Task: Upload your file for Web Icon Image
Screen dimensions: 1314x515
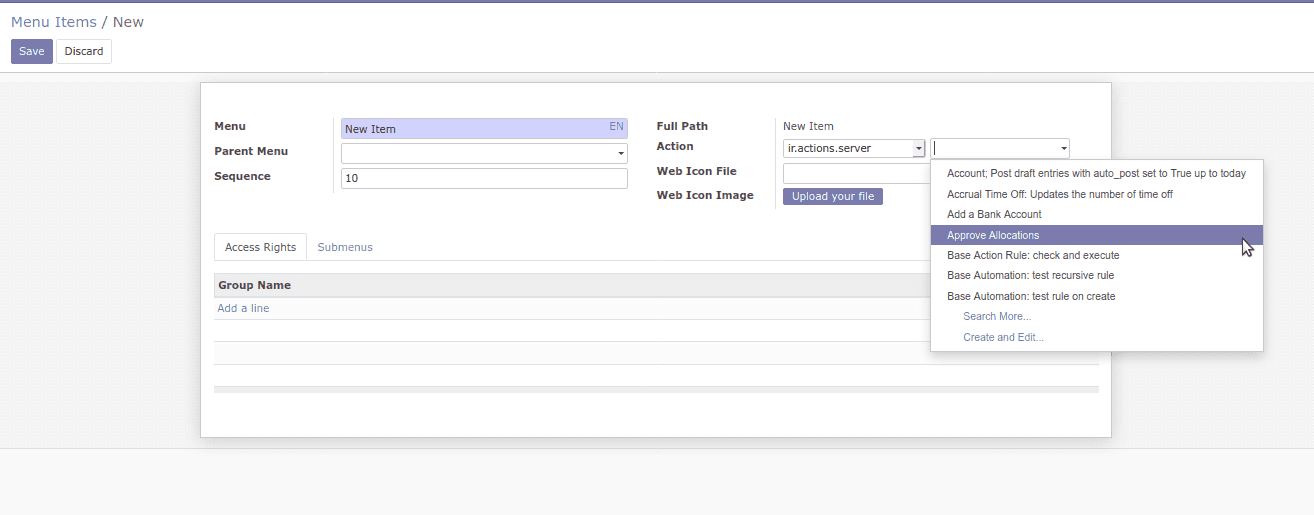Action: click(833, 196)
